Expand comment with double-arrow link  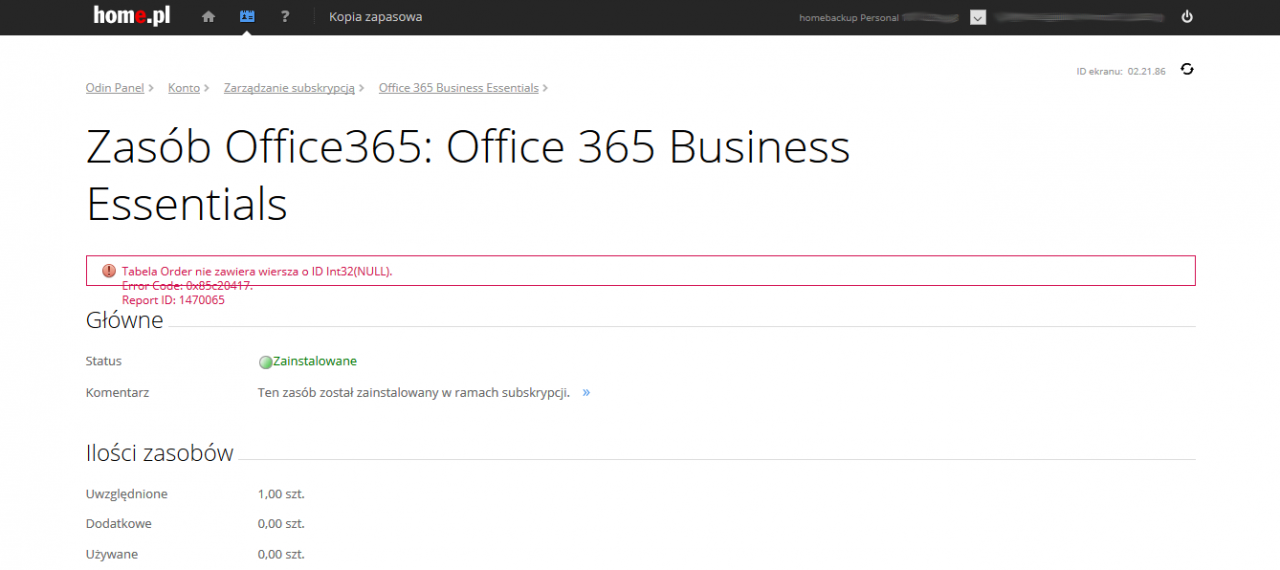(x=586, y=393)
